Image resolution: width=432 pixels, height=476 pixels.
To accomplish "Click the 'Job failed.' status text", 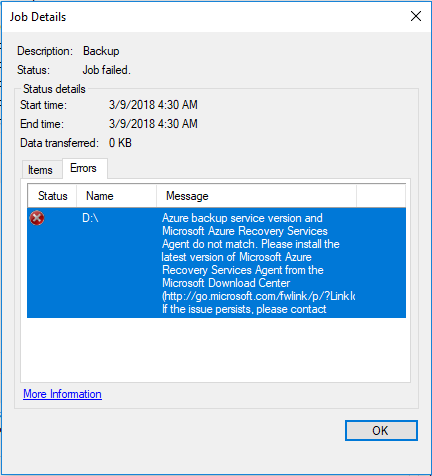I will [106, 70].
